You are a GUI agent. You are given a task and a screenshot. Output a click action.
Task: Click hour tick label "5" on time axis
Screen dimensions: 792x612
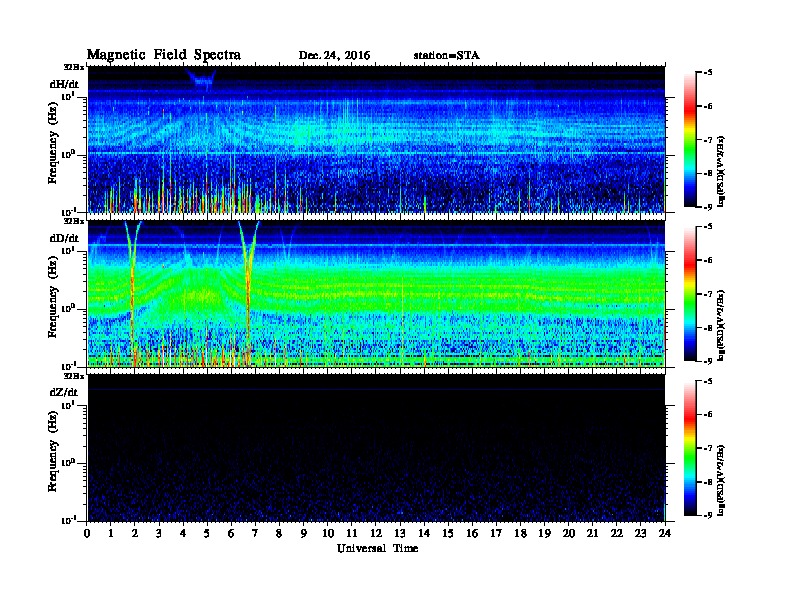[207, 533]
